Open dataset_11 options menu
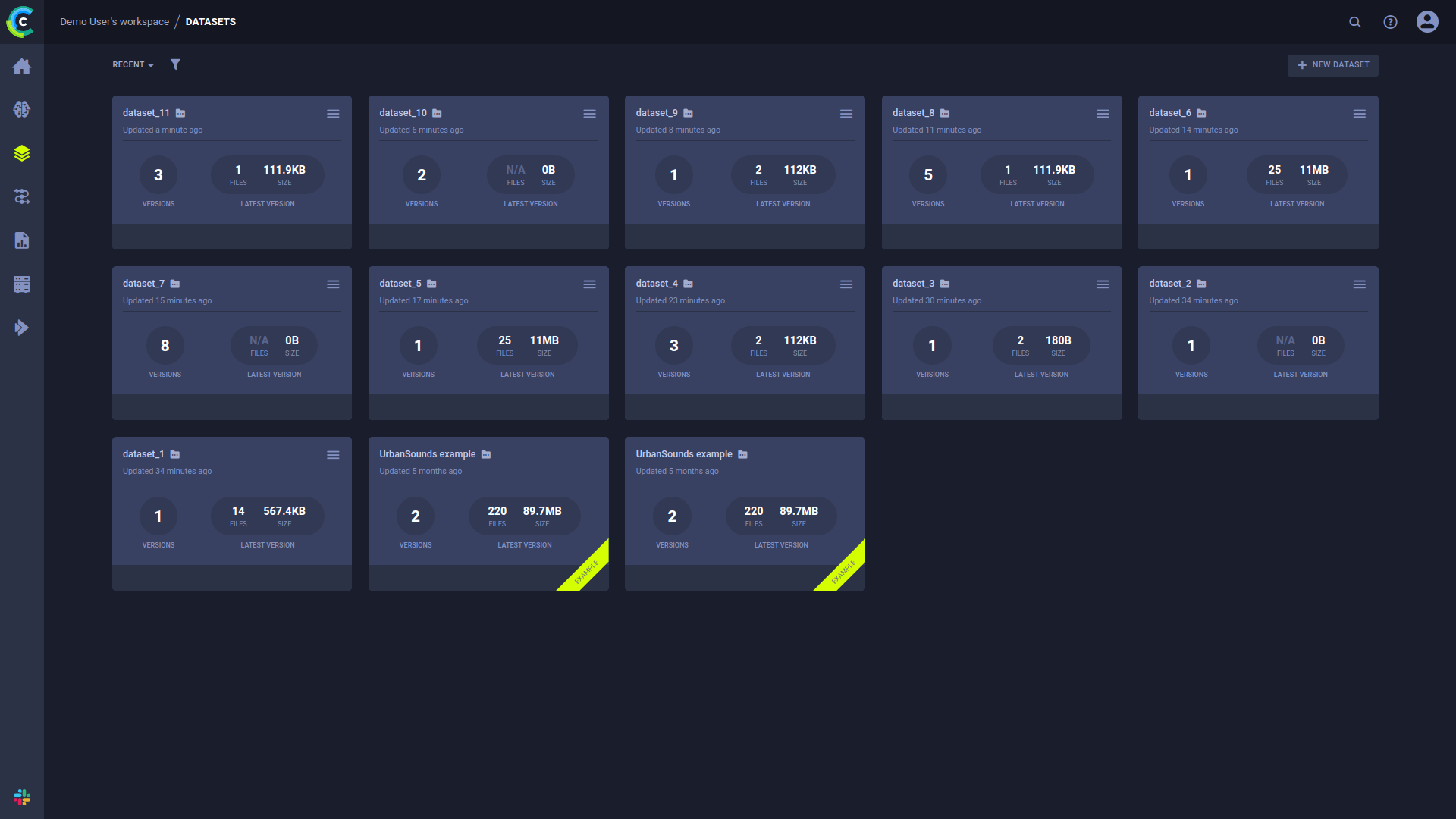Image resolution: width=1456 pixels, height=819 pixels. coord(333,113)
